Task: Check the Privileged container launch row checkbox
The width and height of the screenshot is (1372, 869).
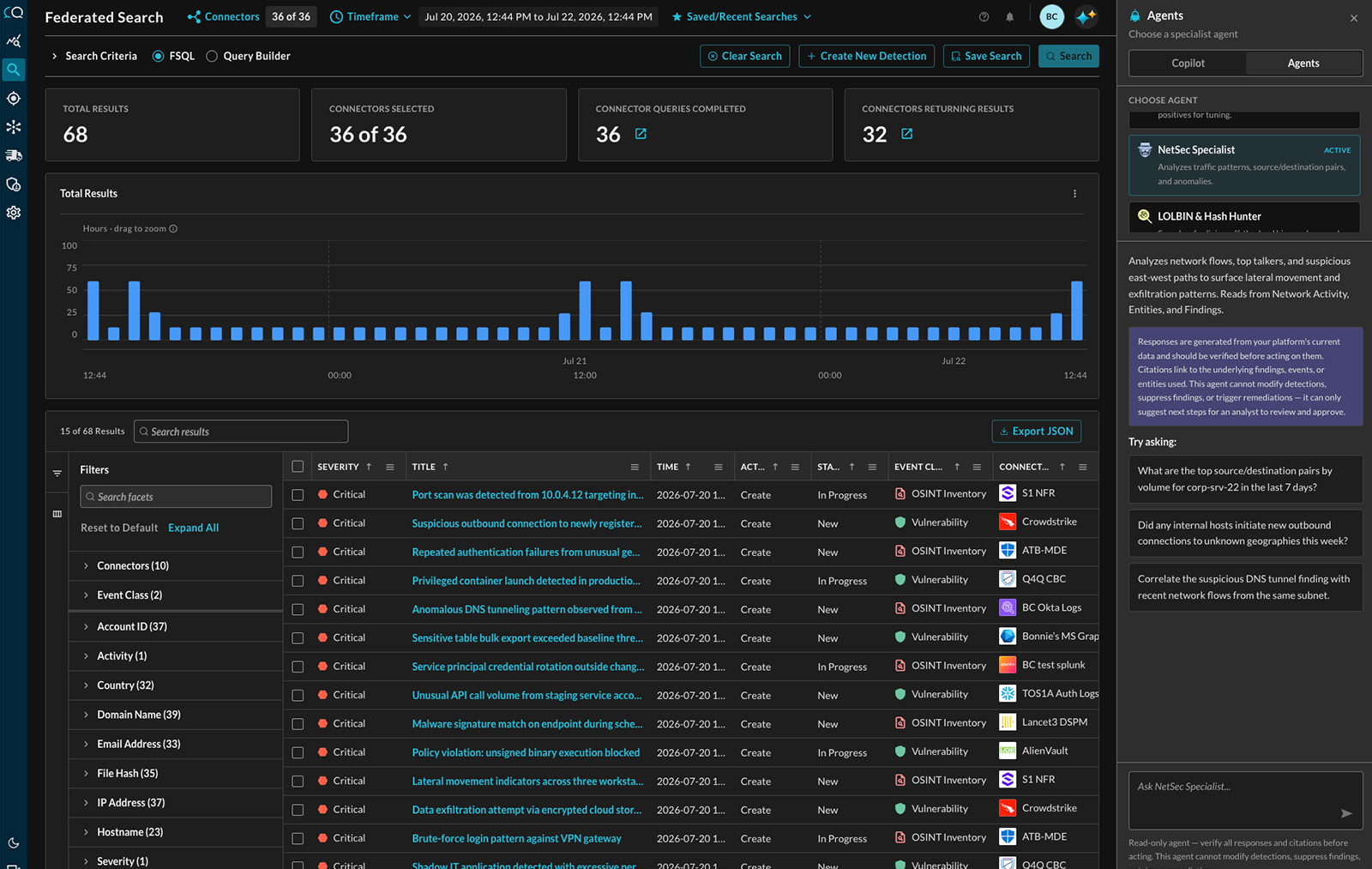Action: pos(298,581)
